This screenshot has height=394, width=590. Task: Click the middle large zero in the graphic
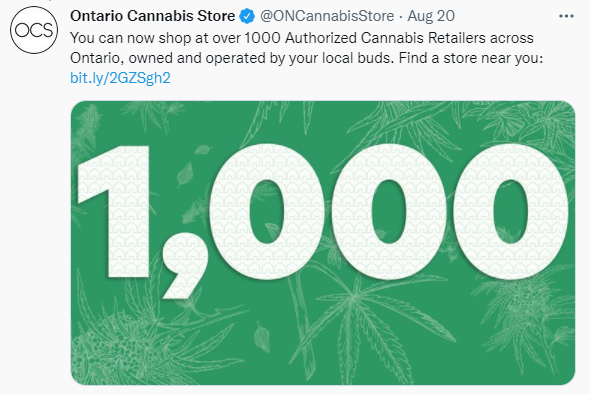[x=388, y=211]
